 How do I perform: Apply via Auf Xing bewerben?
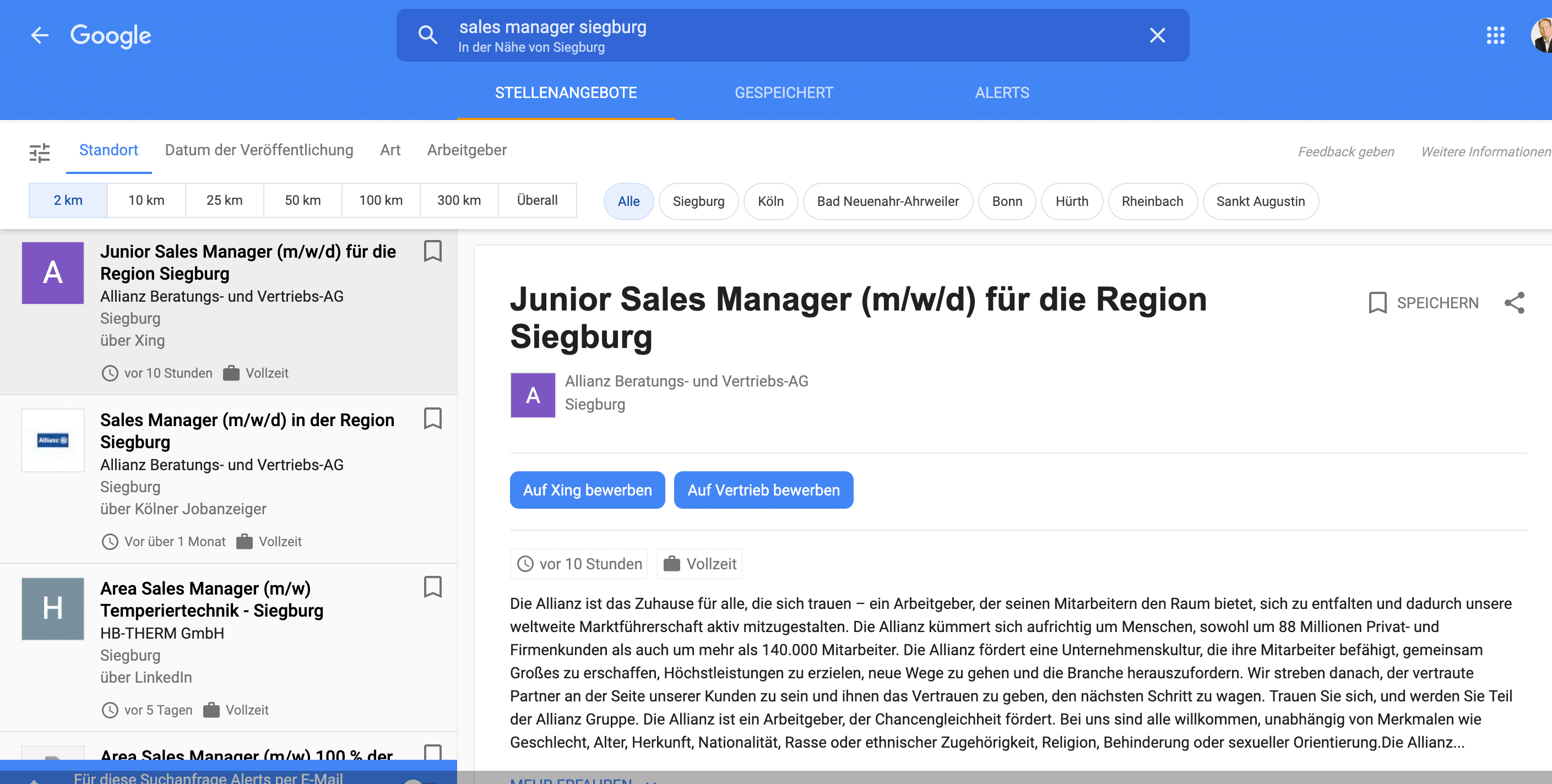[x=588, y=489]
